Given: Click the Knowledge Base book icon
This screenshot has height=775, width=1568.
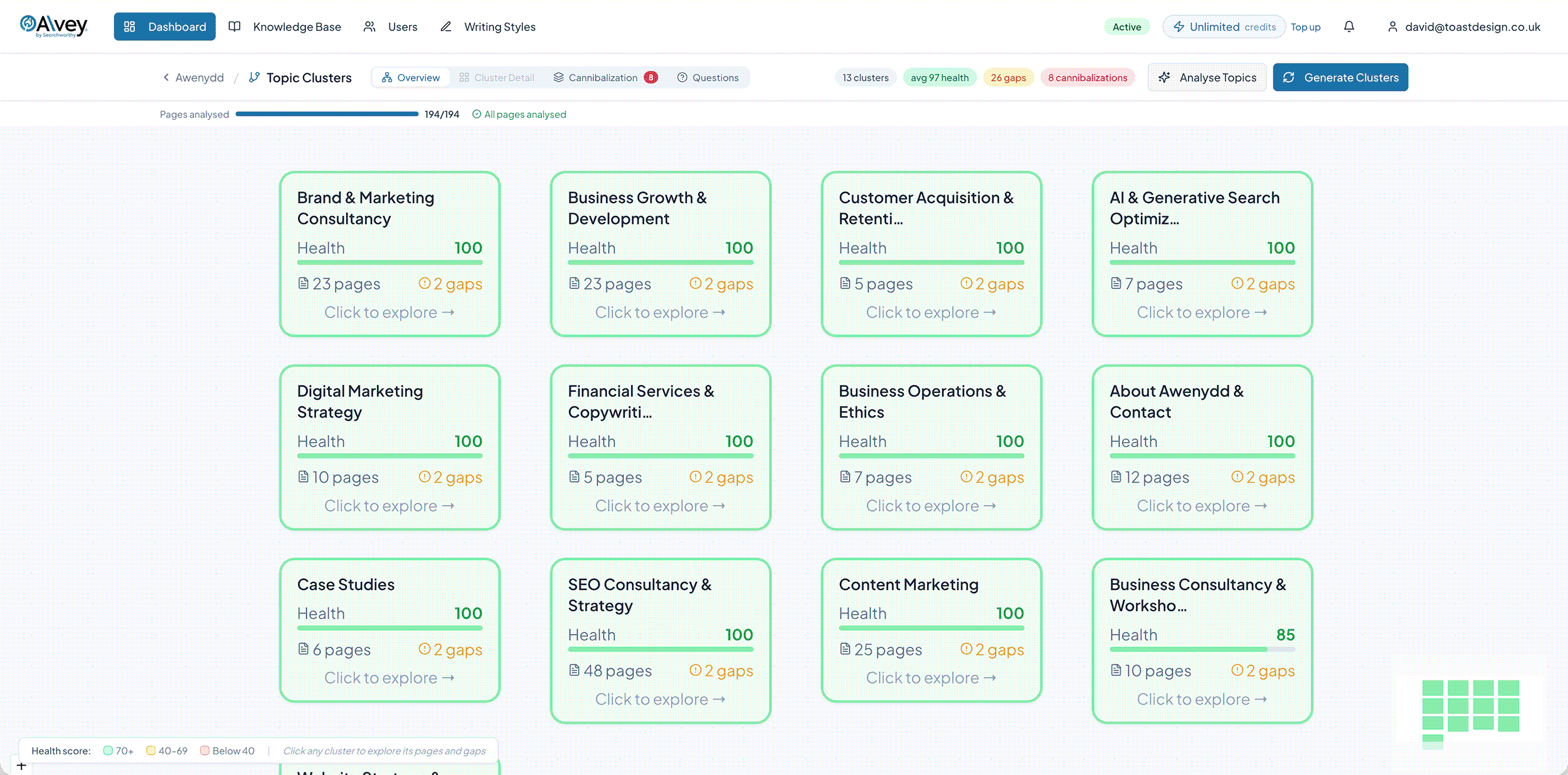Looking at the screenshot, I should coord(235,26).
